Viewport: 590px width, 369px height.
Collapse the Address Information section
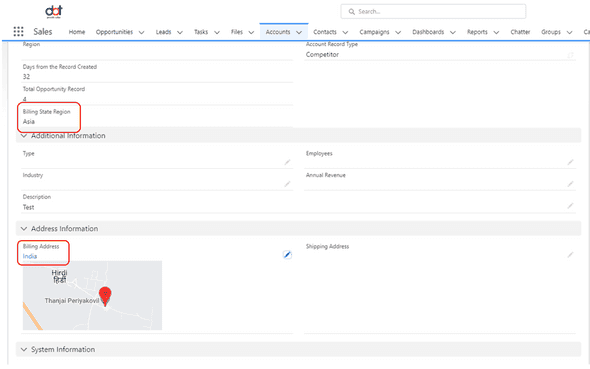24,229
